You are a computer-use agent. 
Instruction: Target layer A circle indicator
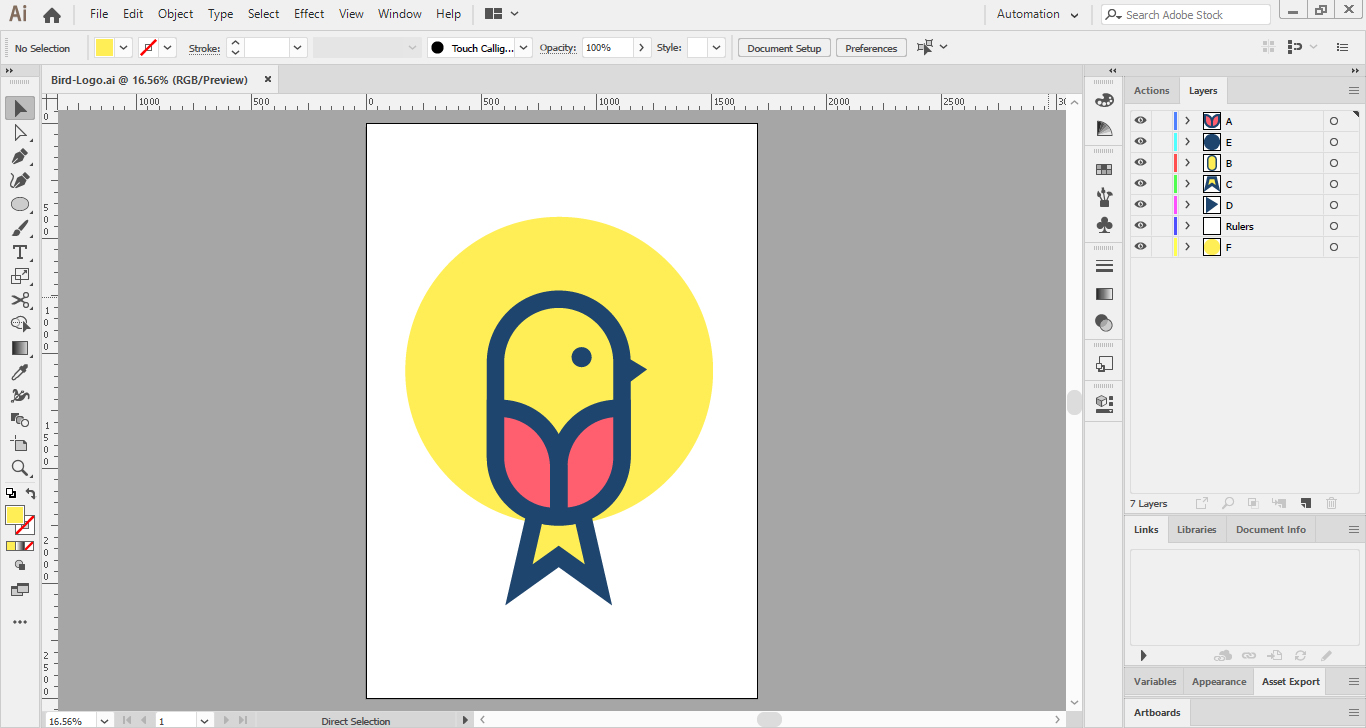click(1333, 121)
